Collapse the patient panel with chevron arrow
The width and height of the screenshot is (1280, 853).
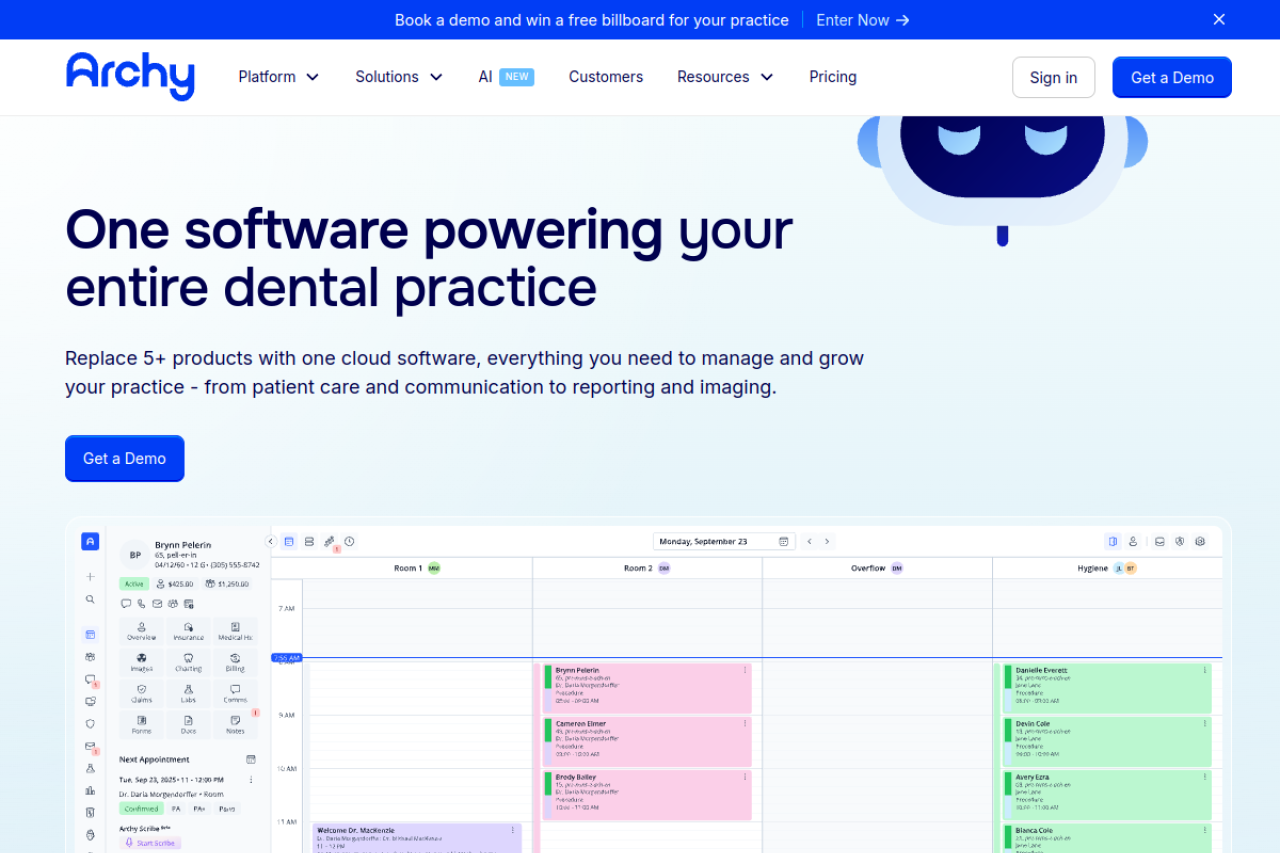(x=270, y=541)
